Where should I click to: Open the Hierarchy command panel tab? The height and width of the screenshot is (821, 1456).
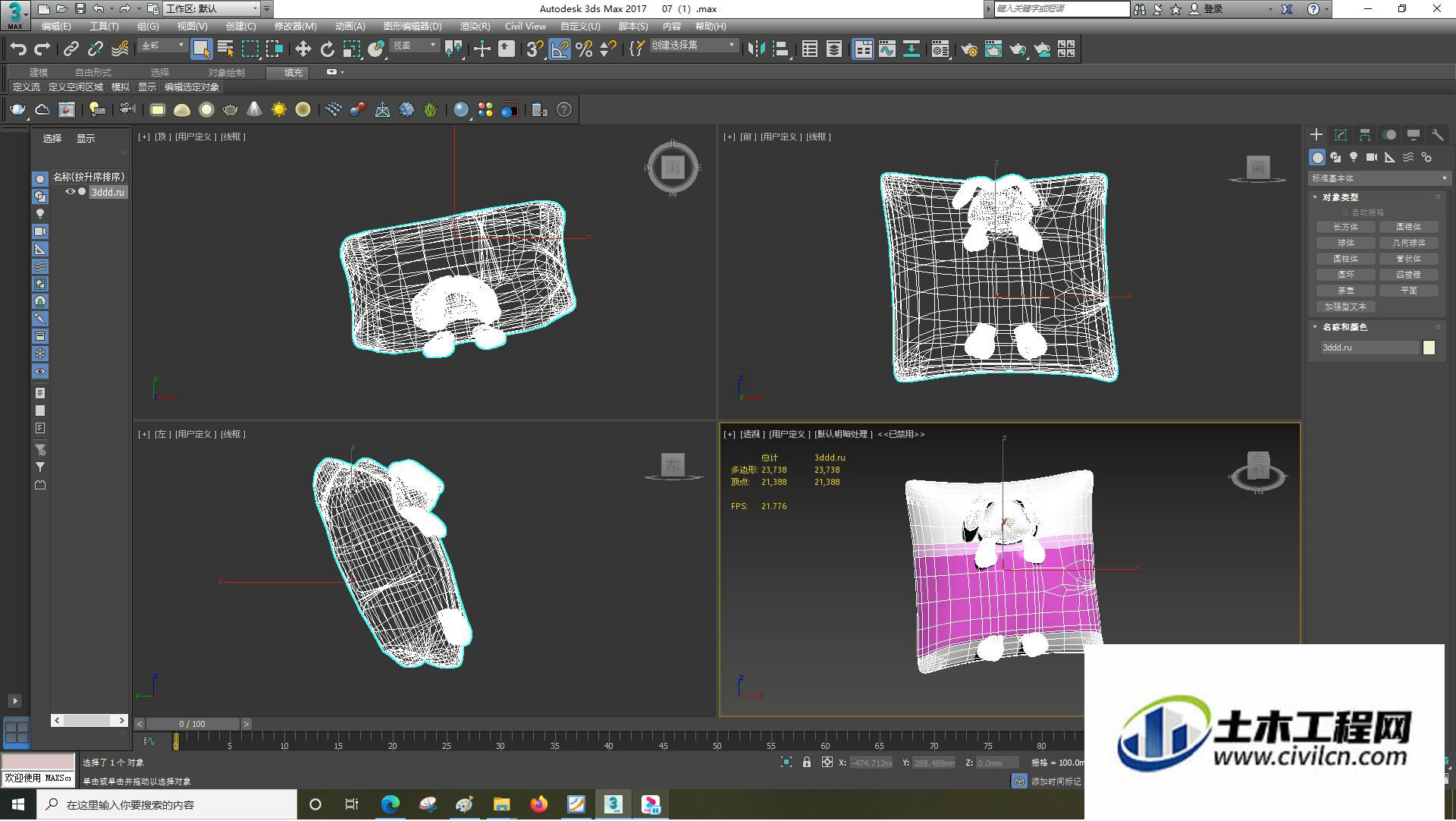point(1365,135)
